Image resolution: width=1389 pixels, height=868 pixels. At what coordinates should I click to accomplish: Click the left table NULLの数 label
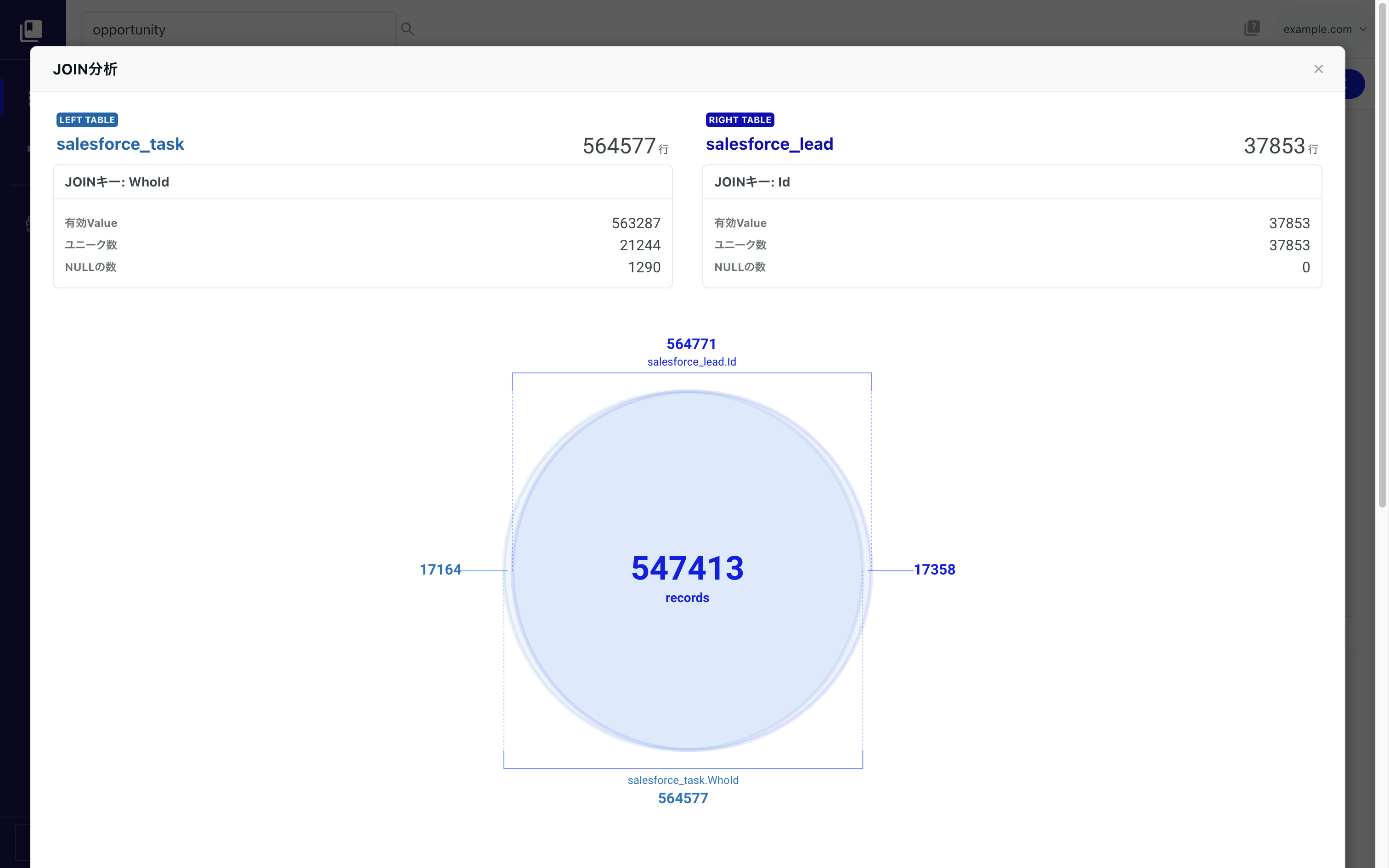click(90, 267)
